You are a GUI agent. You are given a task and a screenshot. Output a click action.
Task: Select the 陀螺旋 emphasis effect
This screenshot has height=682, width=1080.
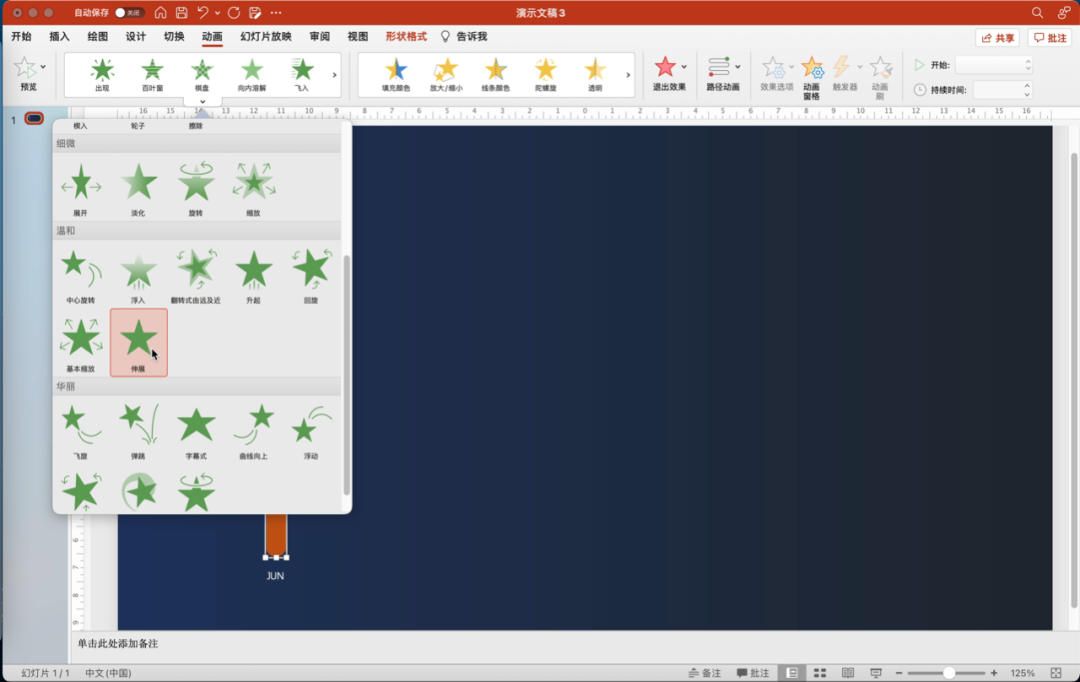coord(546,74)
